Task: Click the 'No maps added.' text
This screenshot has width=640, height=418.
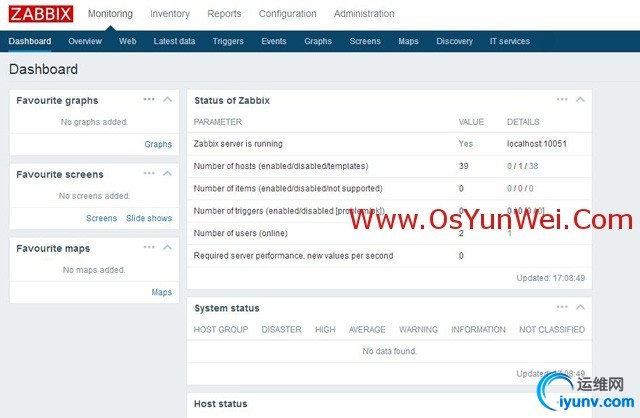Action: 94,269
